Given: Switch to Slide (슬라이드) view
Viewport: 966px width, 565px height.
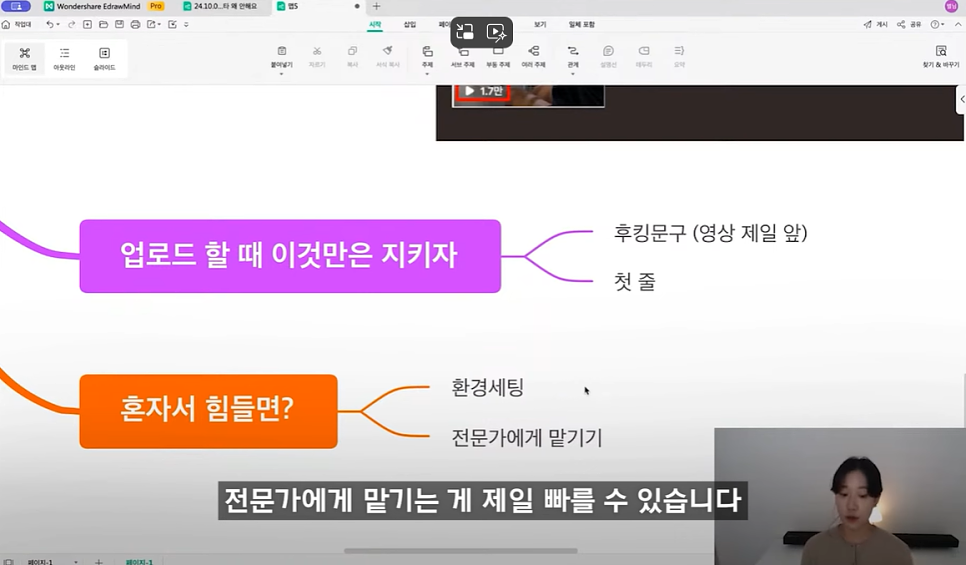Looking at the screenshot, I should pyautogui.click(x=104, y=59).
